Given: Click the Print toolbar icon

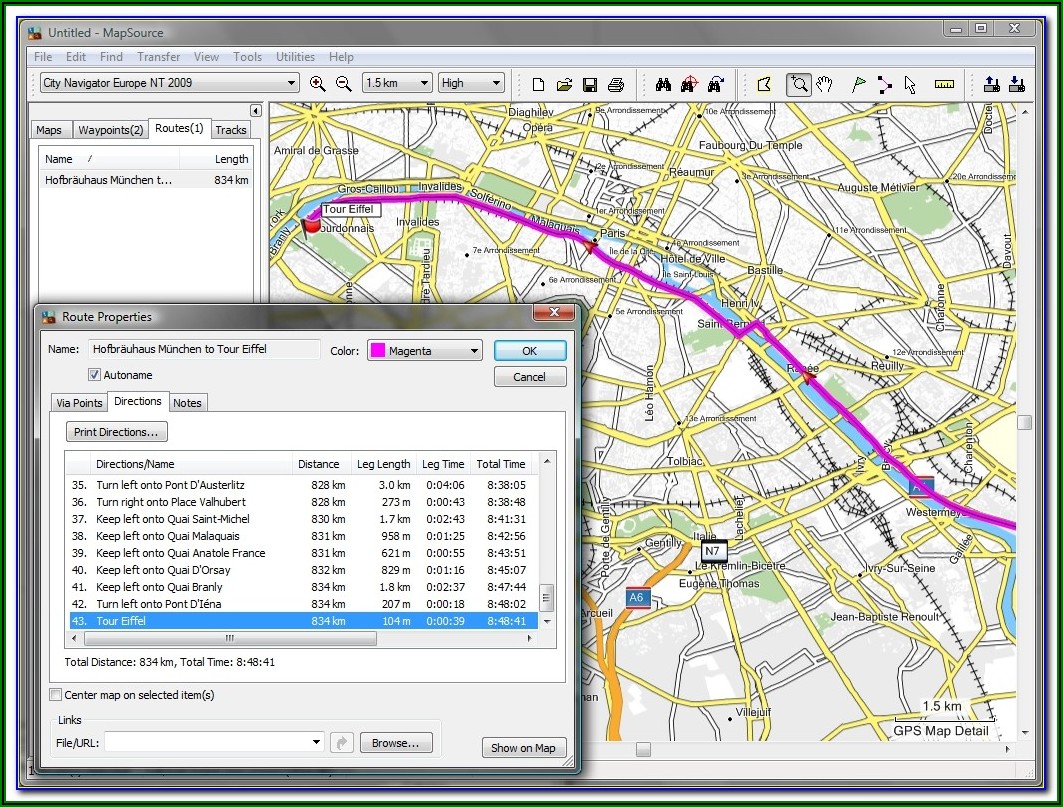Looking at the screenshot, I should (616, 84).
